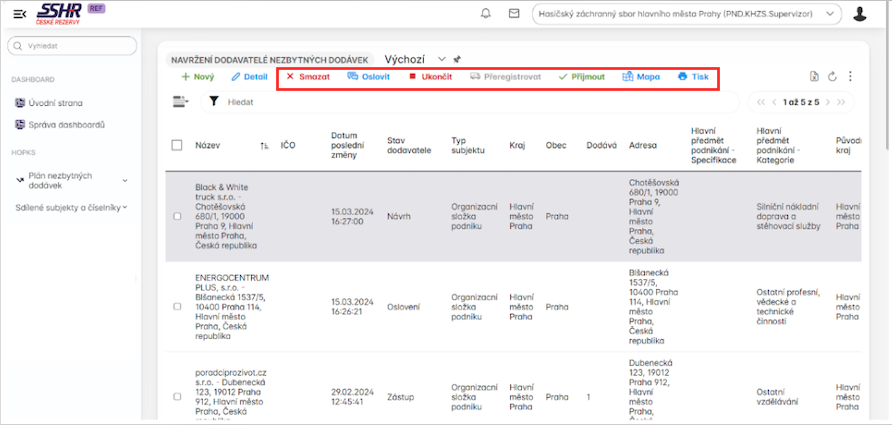Open the messages envelope icon
892x425 pixels.
point(514,14)
